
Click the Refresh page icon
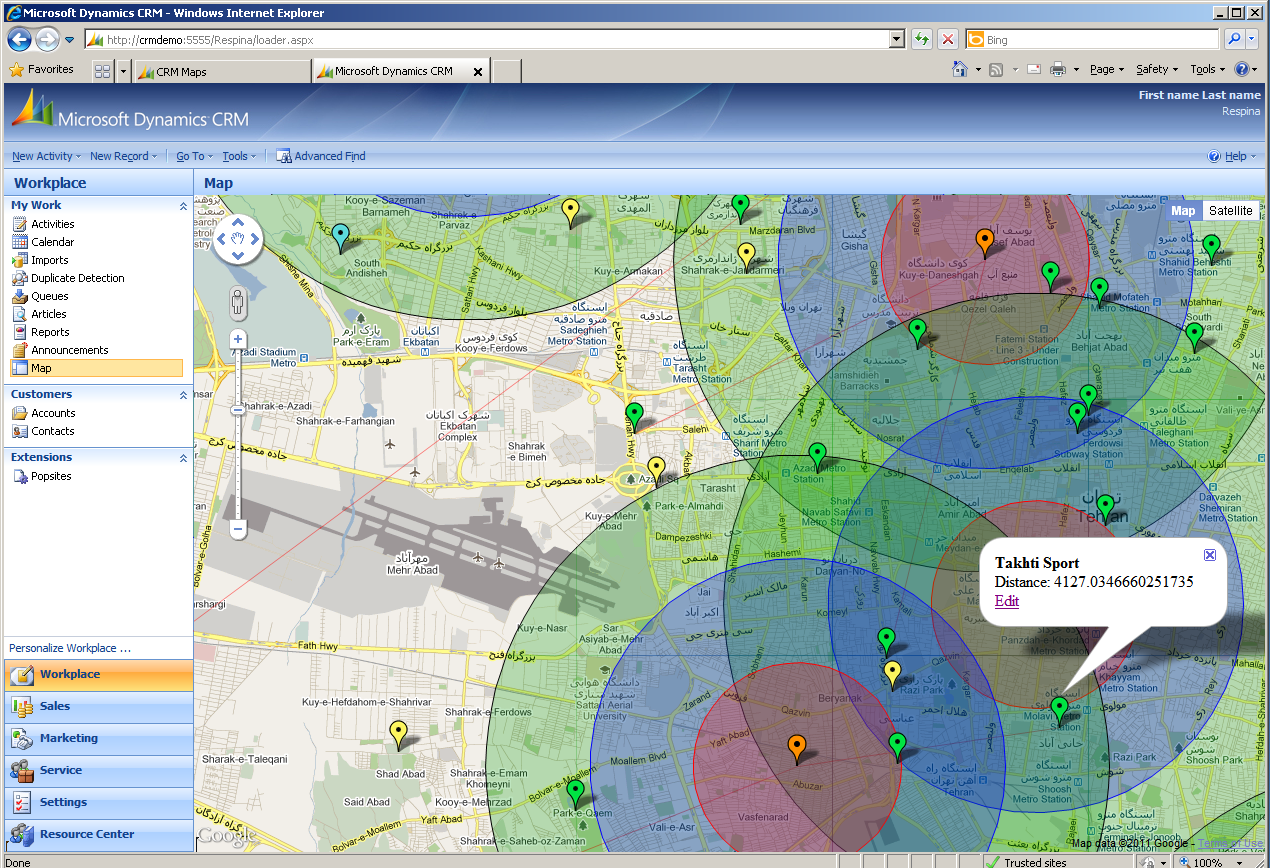[922, 40]
